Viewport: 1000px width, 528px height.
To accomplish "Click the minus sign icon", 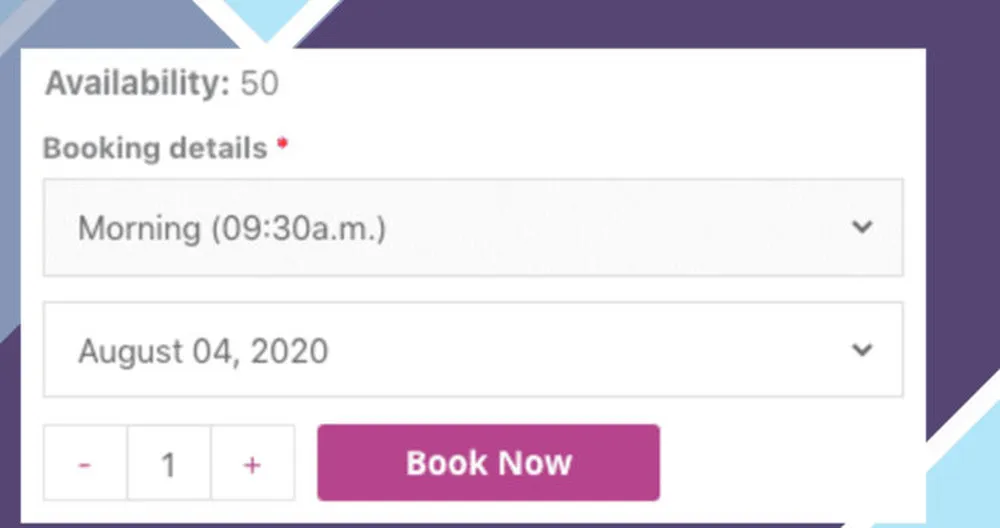I will click(x=85, y=464).
